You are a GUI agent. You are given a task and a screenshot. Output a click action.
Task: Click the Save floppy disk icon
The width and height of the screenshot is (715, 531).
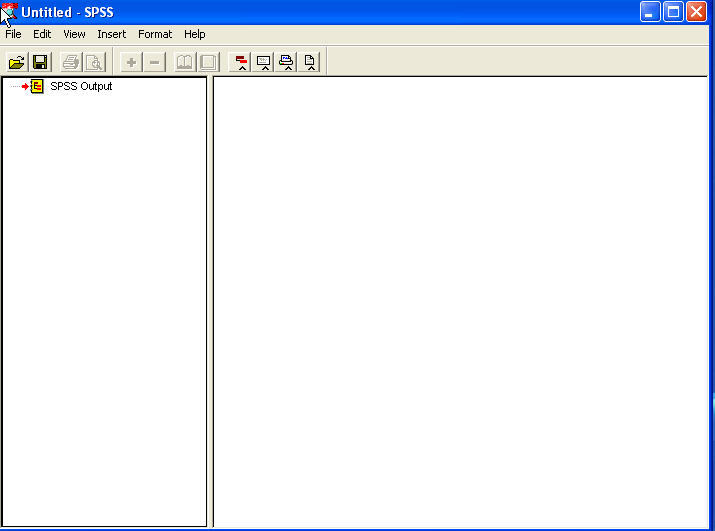(40, 62)
